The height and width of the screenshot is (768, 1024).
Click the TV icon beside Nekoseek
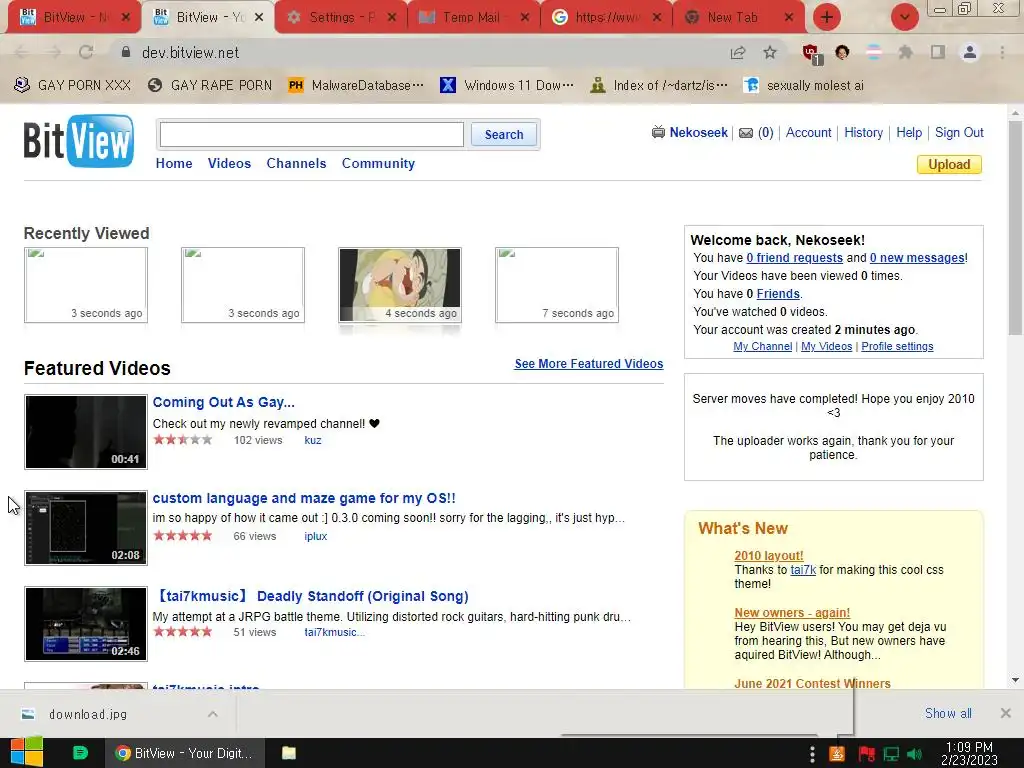pos(658,133)
